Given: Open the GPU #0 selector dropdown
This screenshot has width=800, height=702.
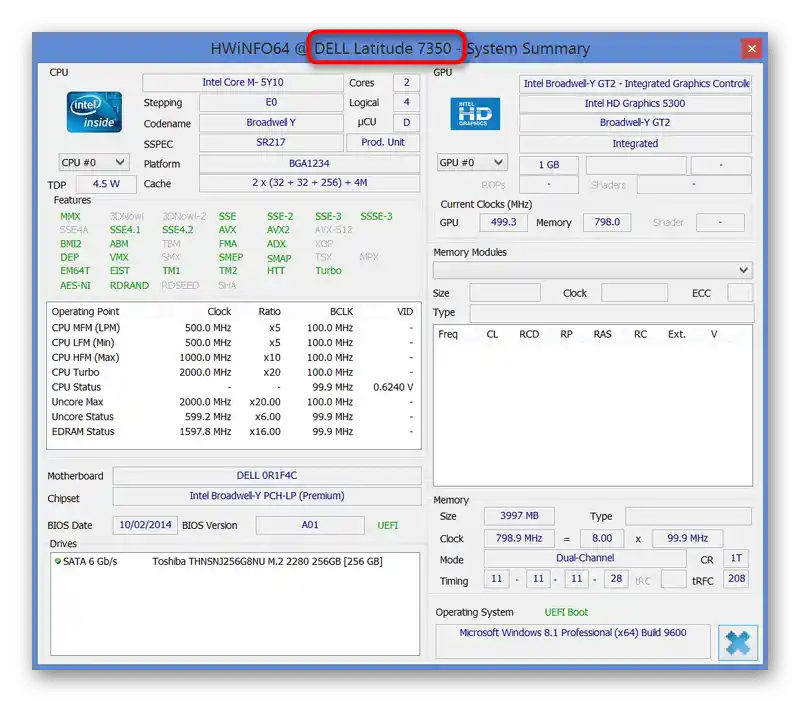Looking at the screenshot, I should point(472,162).
